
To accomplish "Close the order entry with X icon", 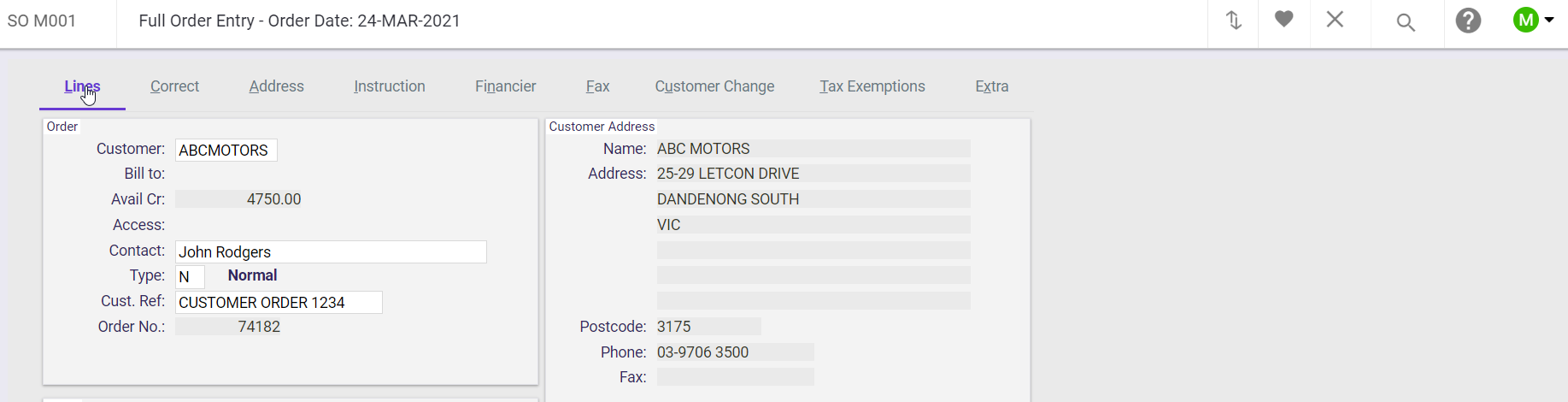I will (1335, 19).
